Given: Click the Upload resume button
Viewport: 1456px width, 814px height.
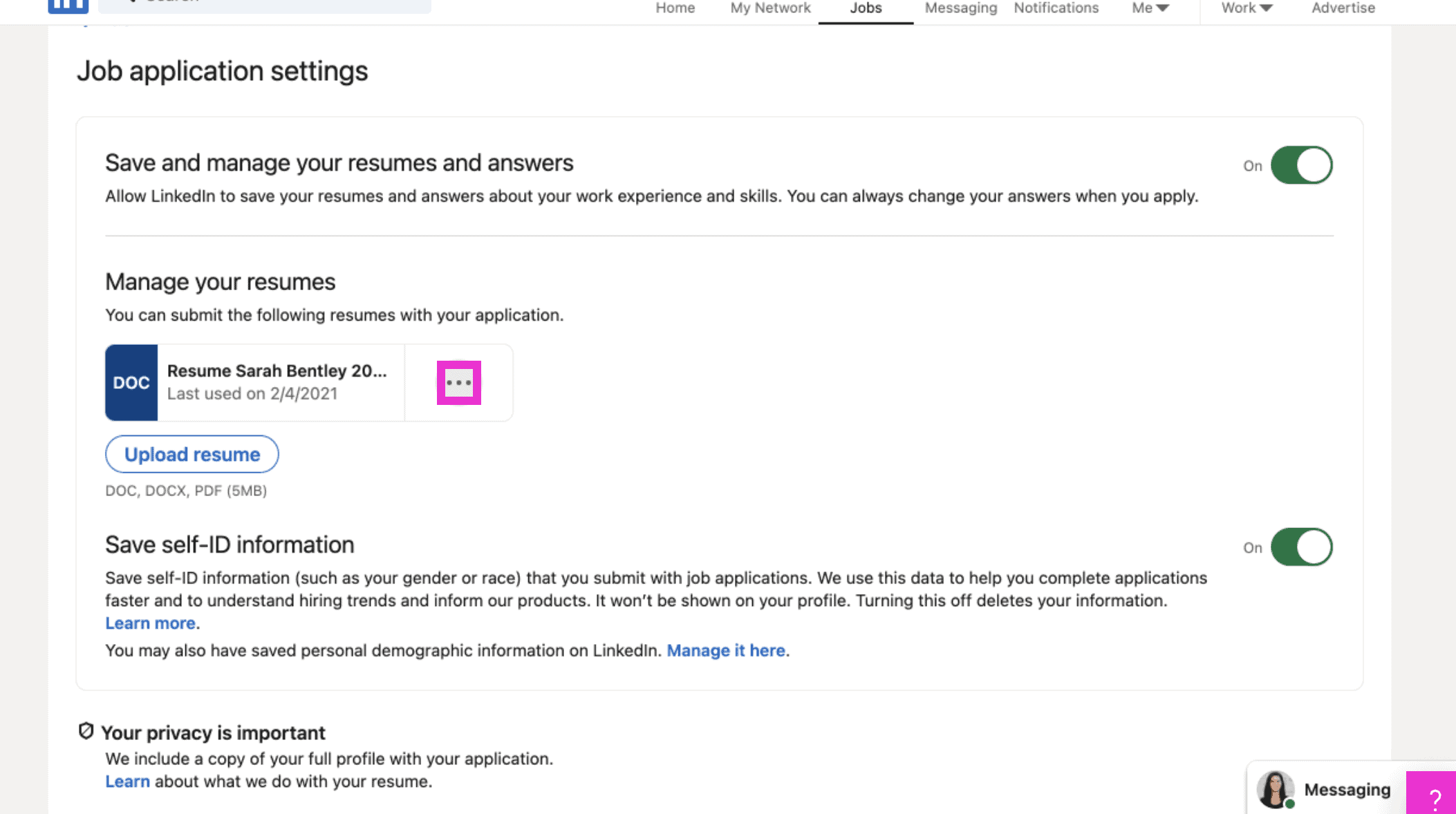Looking at the screenshot, I should (192, 454).
